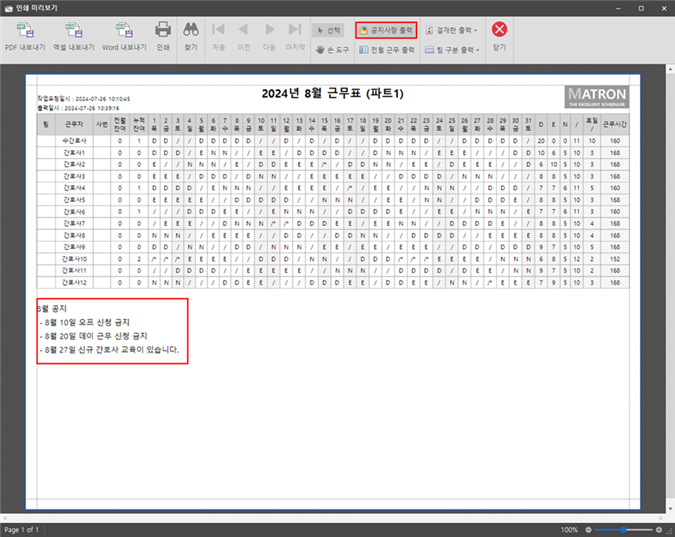Print using the 인쇄 printer icon
This screenshot has width=675, height=537.
pos(163,31)
